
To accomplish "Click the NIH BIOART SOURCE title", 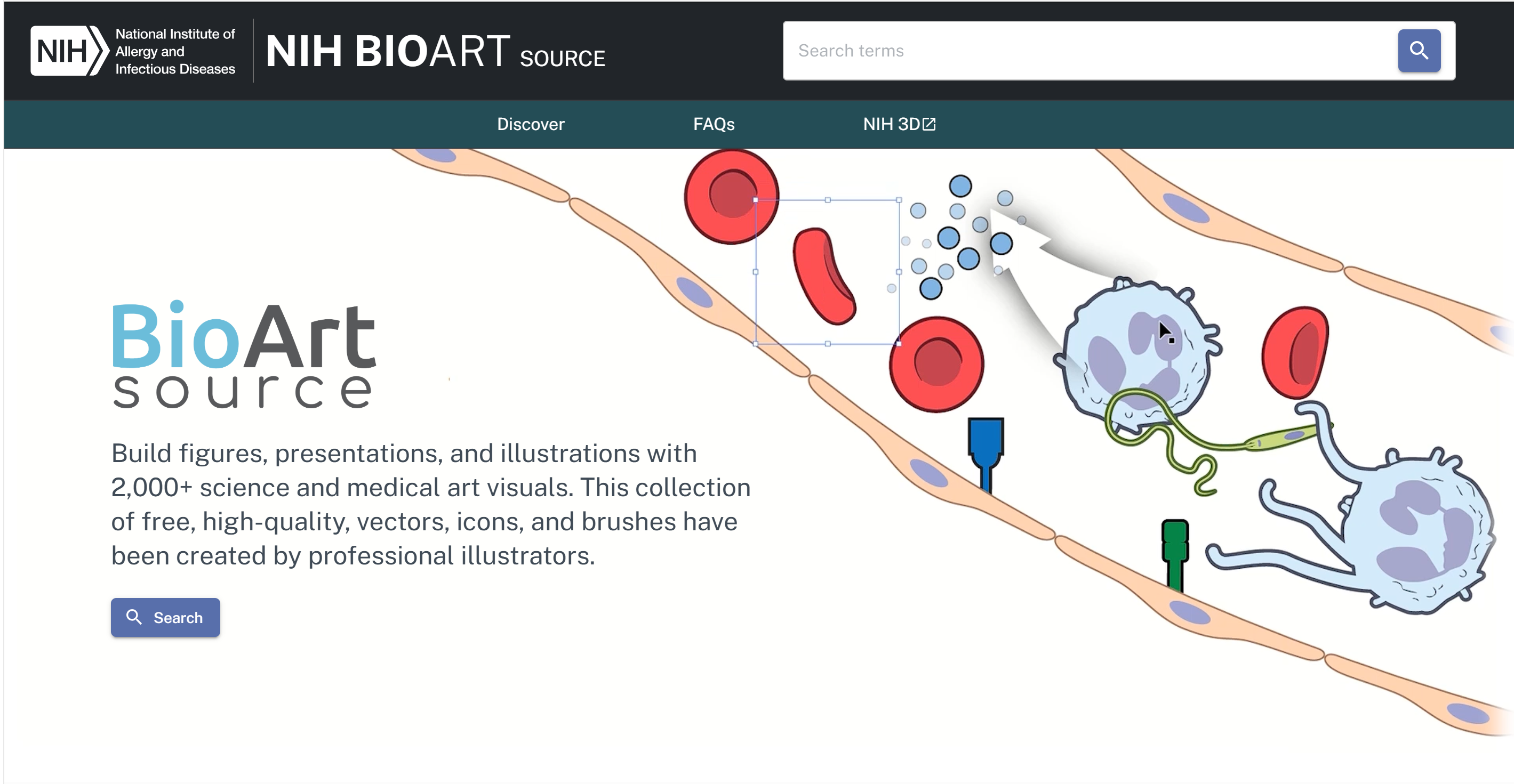I will [435, 52].
